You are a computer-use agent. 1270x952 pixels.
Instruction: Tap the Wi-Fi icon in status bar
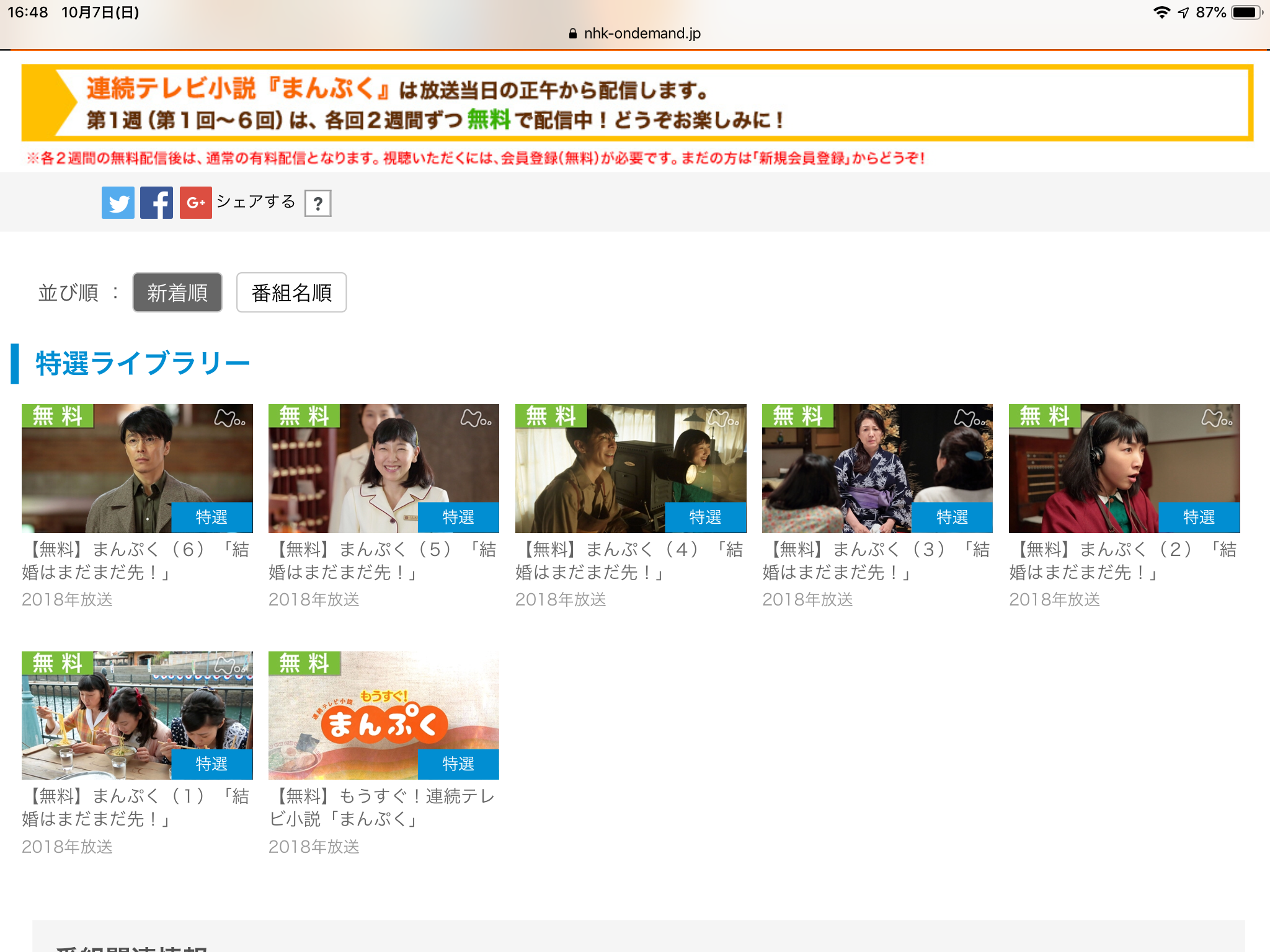[x=1161, y=12]
